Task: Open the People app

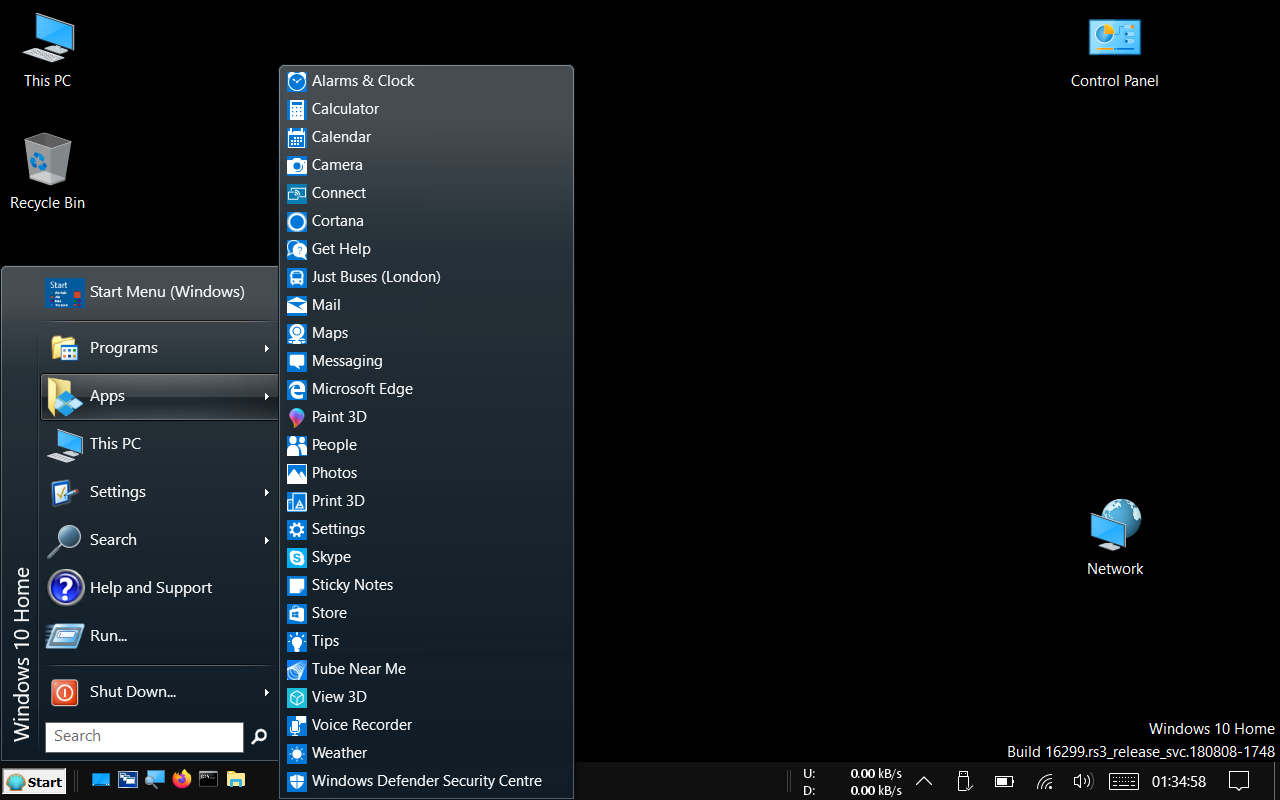Action: tap(426, 445)
